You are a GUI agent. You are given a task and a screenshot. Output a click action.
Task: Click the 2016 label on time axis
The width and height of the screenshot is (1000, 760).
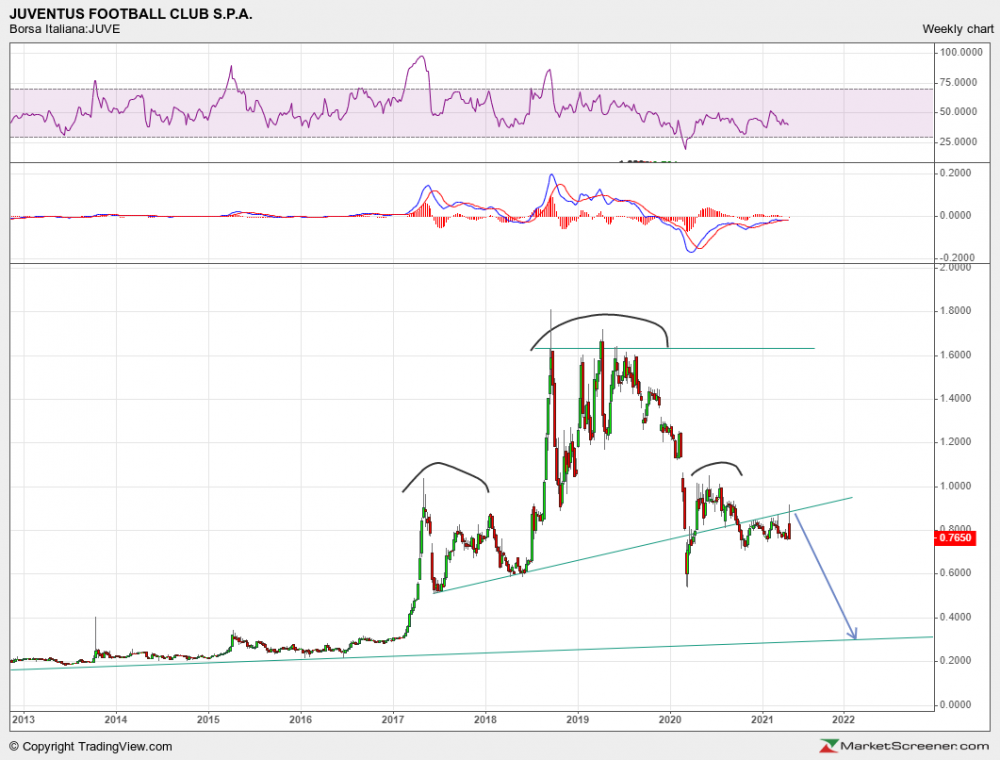(300, 720)
